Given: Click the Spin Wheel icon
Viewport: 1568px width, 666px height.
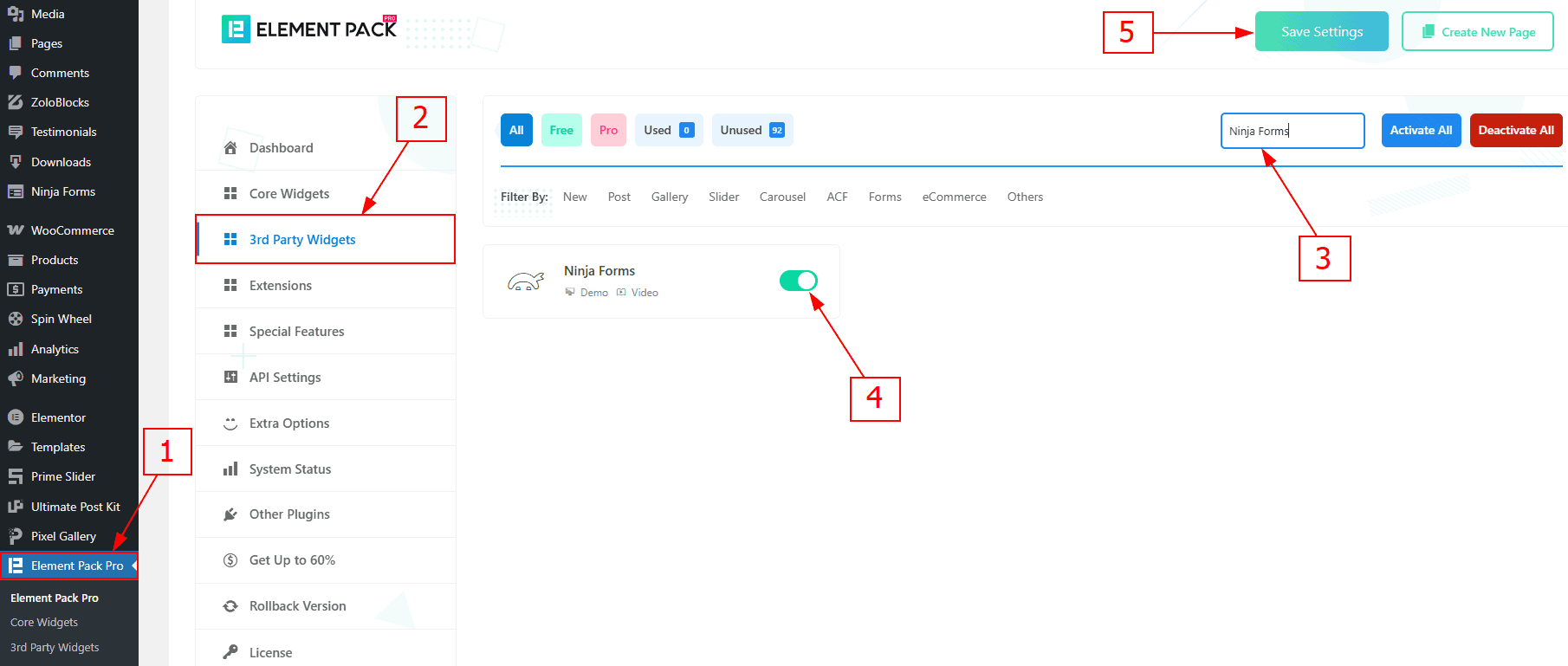Looking at the screenshot, I should point(16,319).
